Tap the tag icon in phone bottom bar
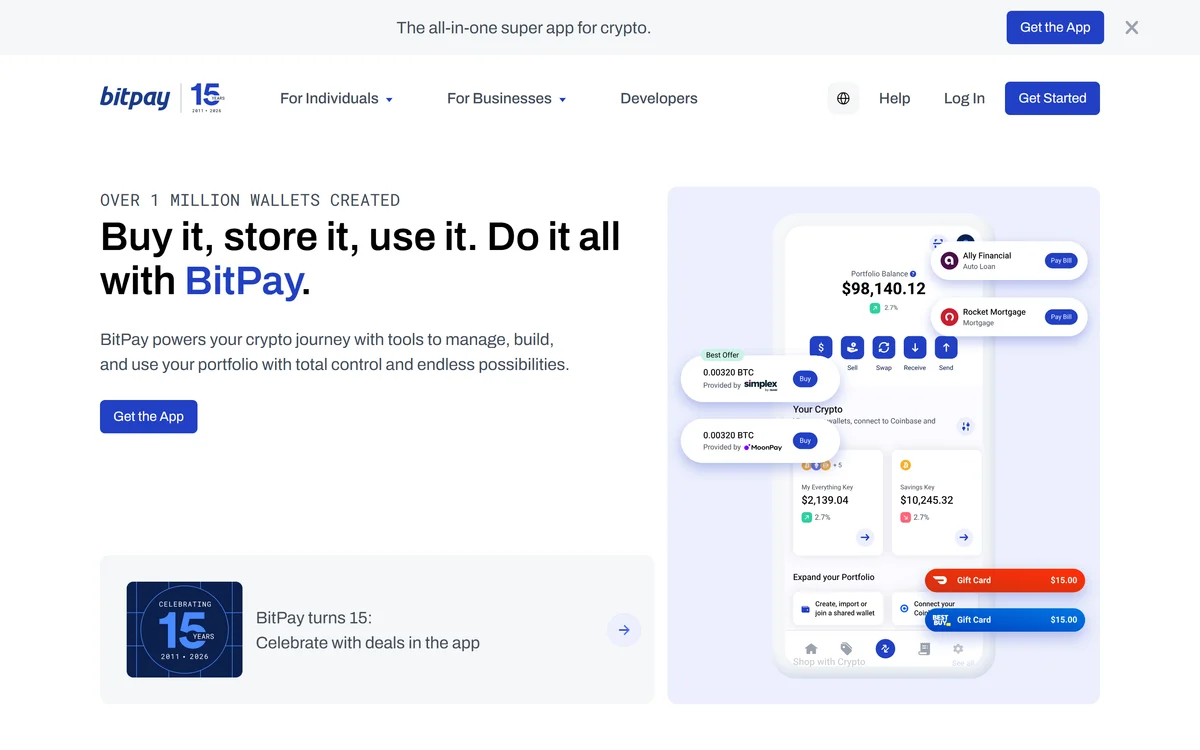1200x750 pixels. (846, 649)
